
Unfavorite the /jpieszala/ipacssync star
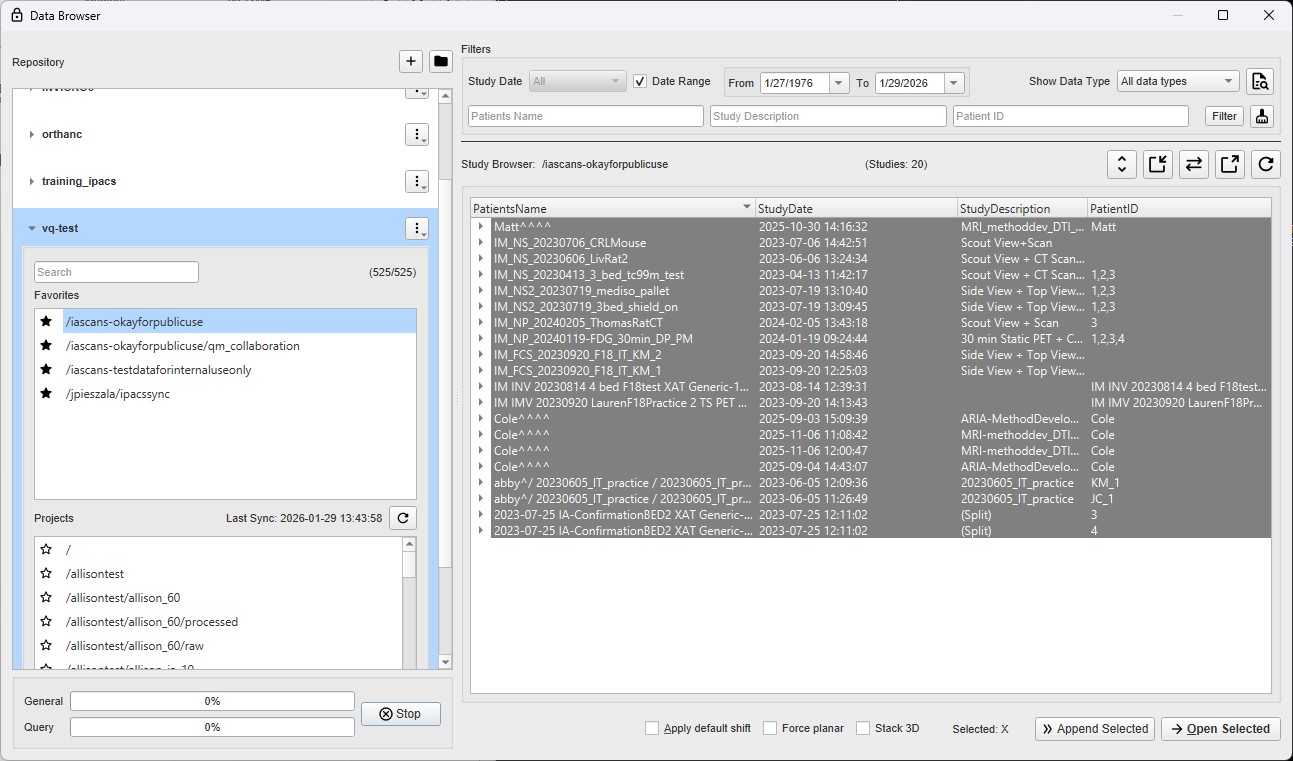pos(46,394)
